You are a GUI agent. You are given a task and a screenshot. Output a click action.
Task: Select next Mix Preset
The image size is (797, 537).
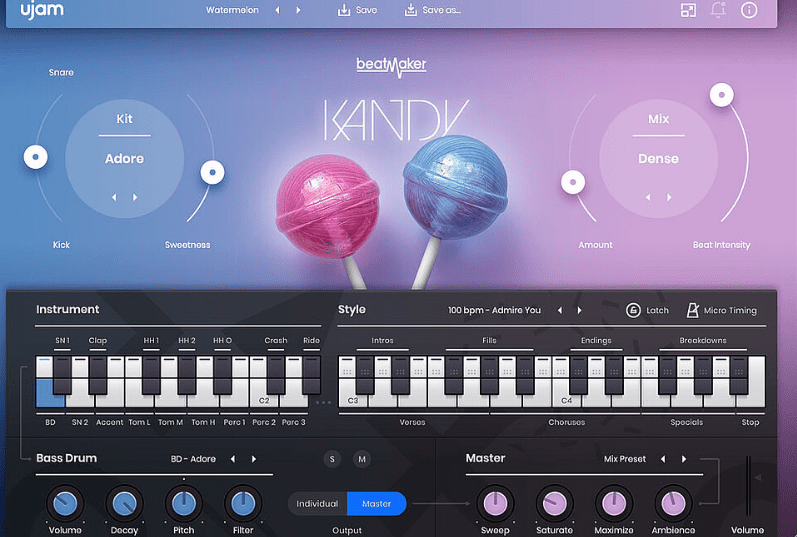click(684, 459)
